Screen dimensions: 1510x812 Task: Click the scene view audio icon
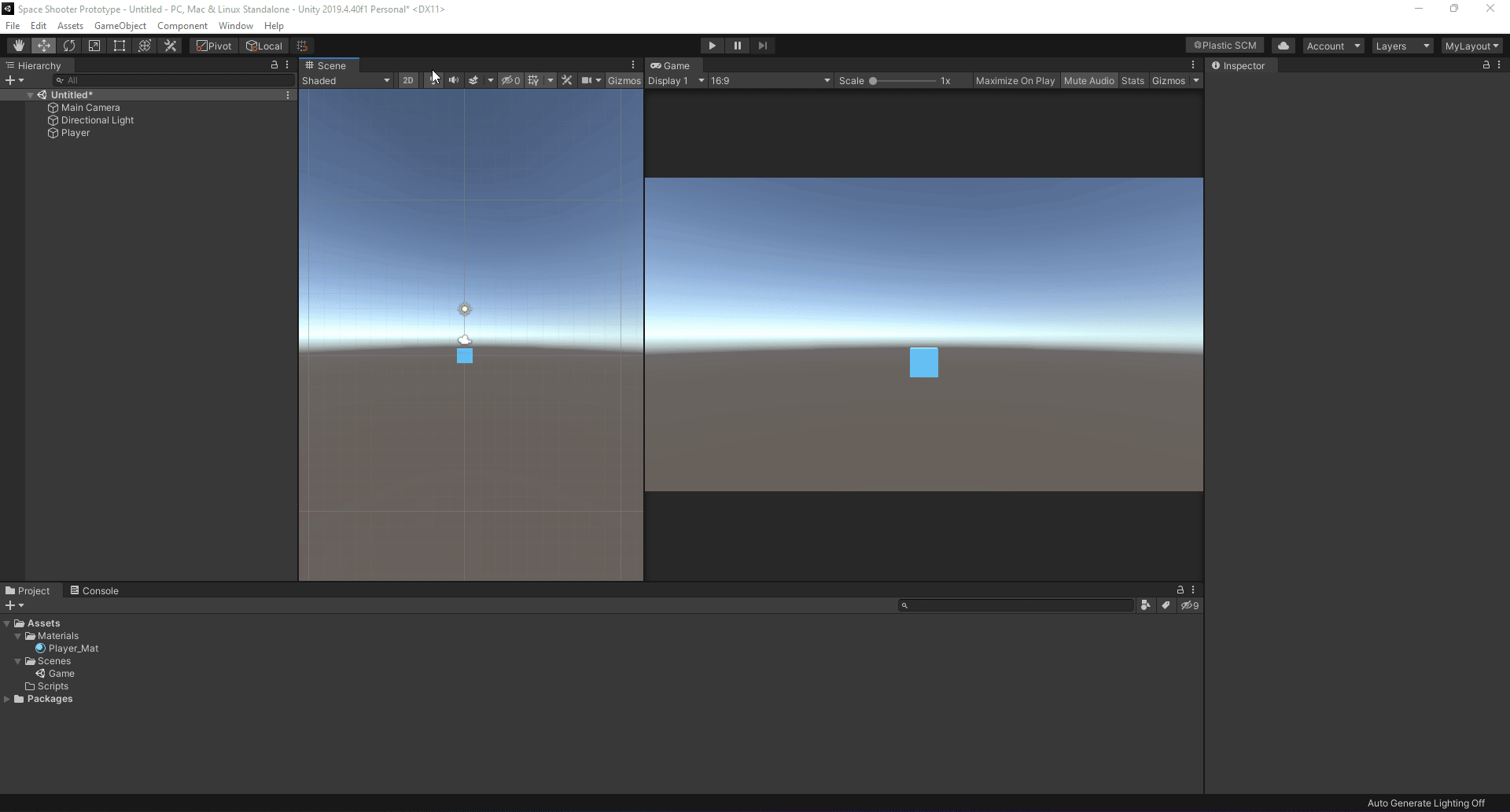(x=453, y=80)
